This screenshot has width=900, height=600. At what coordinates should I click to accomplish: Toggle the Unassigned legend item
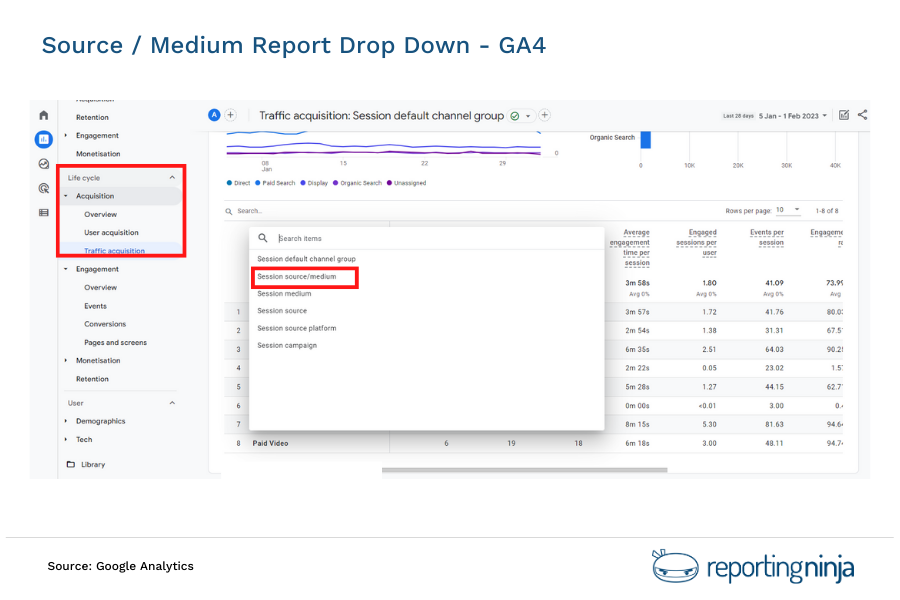tap(406, 183)
